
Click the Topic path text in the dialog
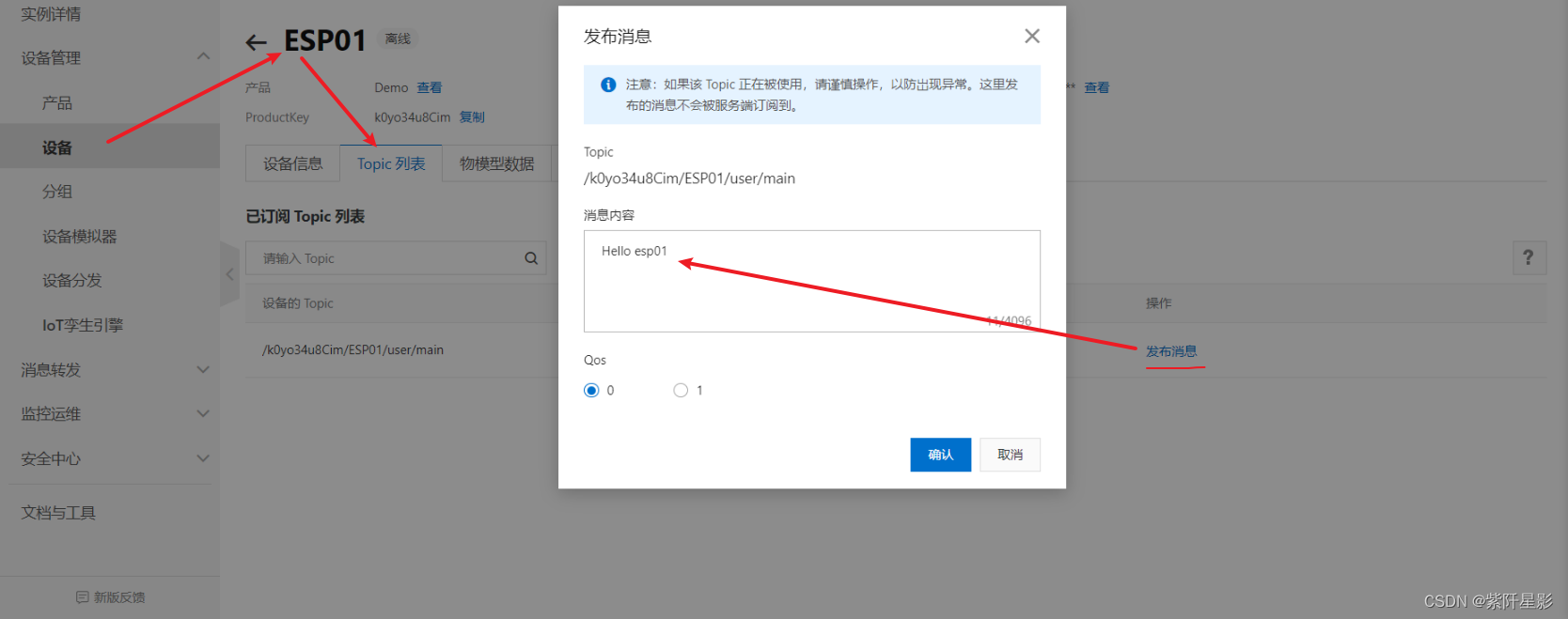tap(689, 178)
